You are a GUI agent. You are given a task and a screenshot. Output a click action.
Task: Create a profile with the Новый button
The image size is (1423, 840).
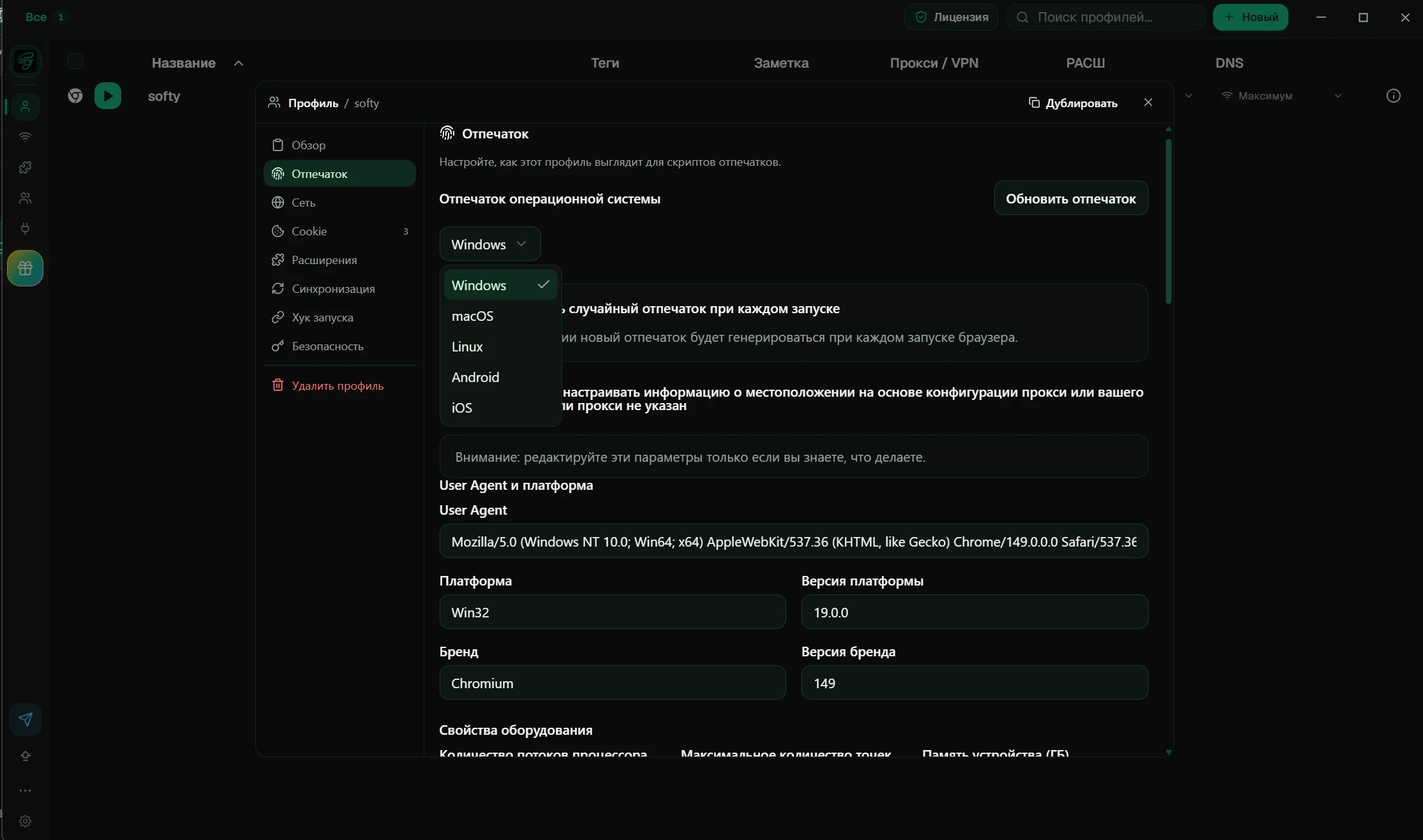tap(1251, 17)
